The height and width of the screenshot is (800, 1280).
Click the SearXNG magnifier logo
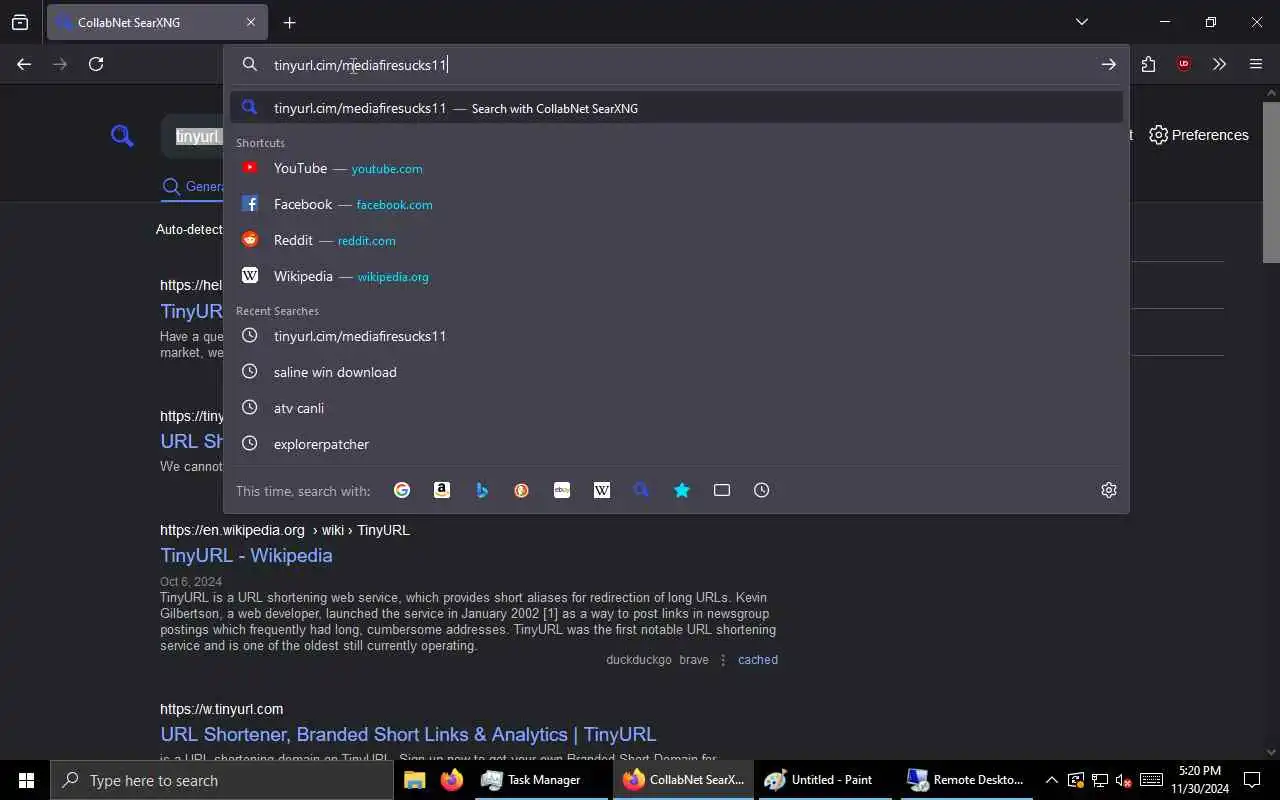click(x=122, y=136)
